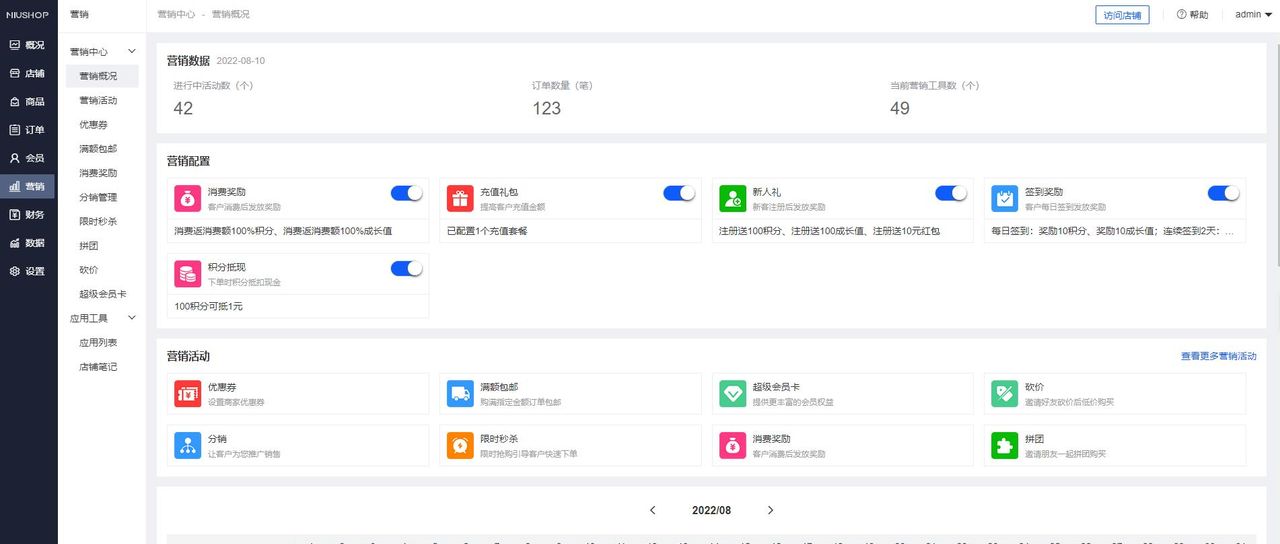Open the 消费奖励 icon in 营销活动
This screenshot has width=1280, height=544.
coord(732,445)
